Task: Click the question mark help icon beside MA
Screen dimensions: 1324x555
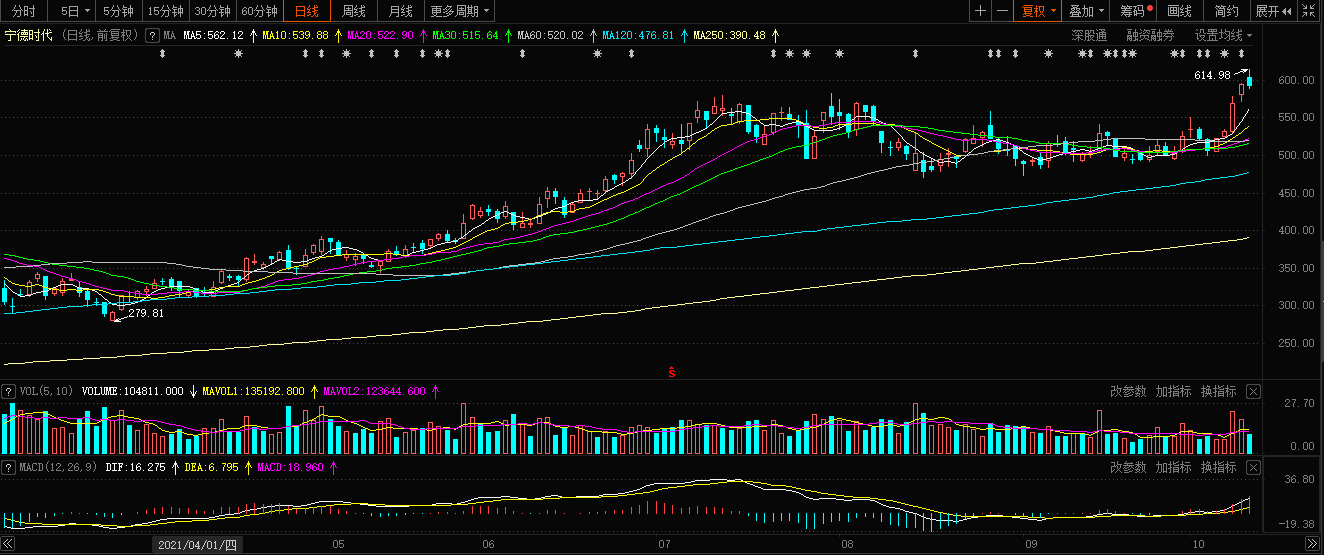Action: click(x=152, y=35)
